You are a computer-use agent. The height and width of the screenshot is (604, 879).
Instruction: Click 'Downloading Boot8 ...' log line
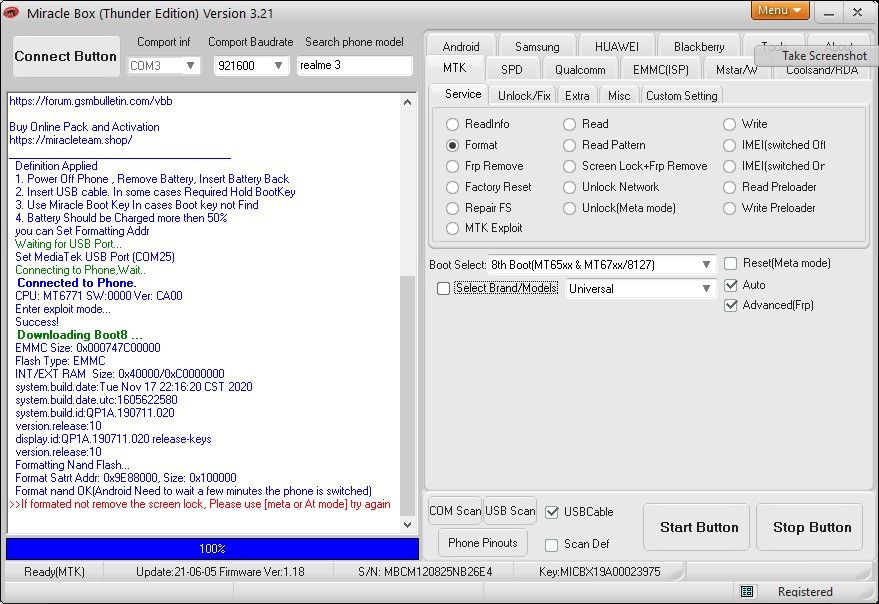pyautogui.click(x=80, y=335)
